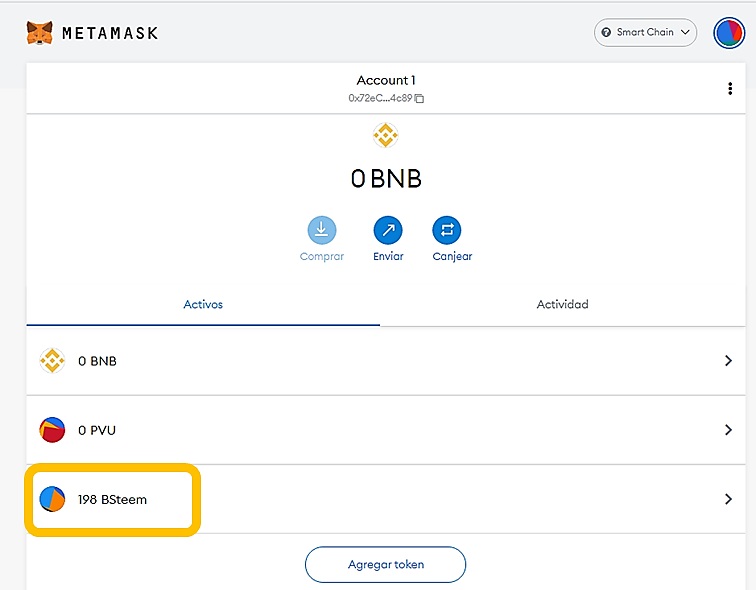Open the Smart Chain network dropdown
The width and height of the screenshot is (756, 590).
point(645,32)
